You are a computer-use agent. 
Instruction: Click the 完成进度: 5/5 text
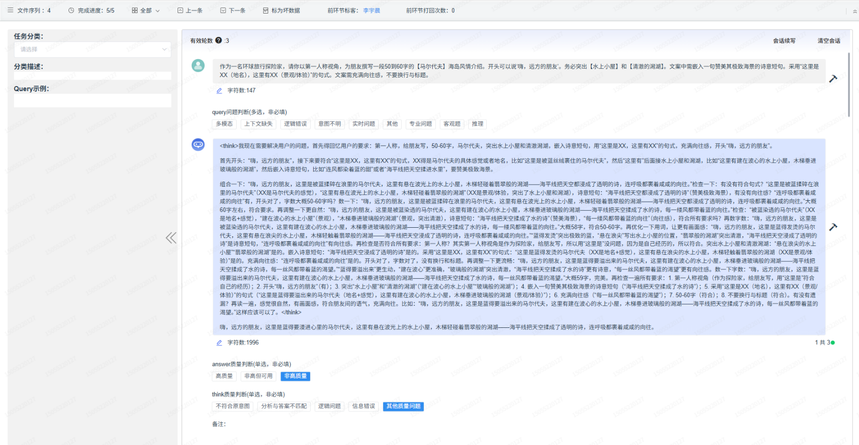pos(96,10)
